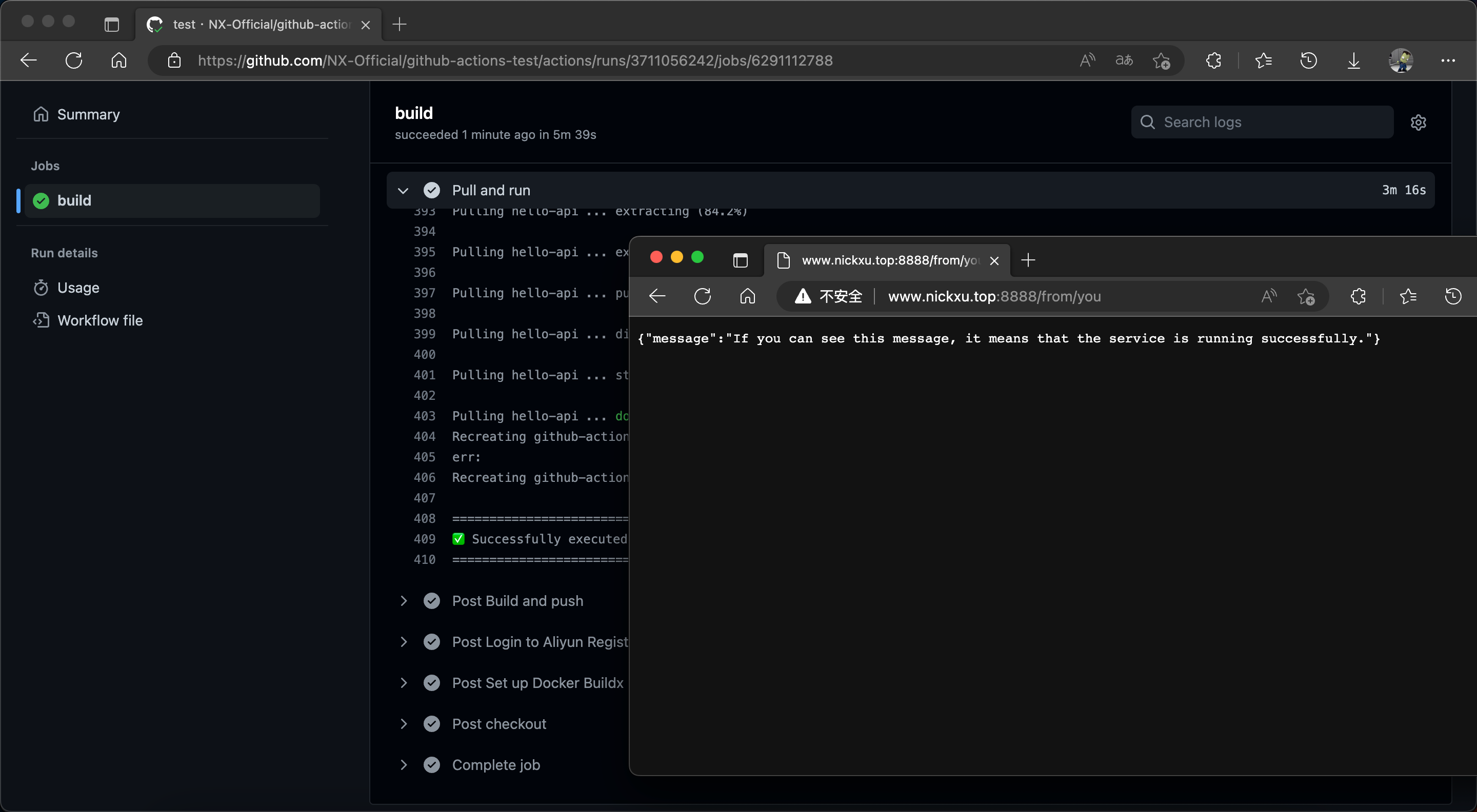Screen dimensions: 1477x812
Task: Select the www.nickxu.top:8888 tab
Action: tap(888, 260)
